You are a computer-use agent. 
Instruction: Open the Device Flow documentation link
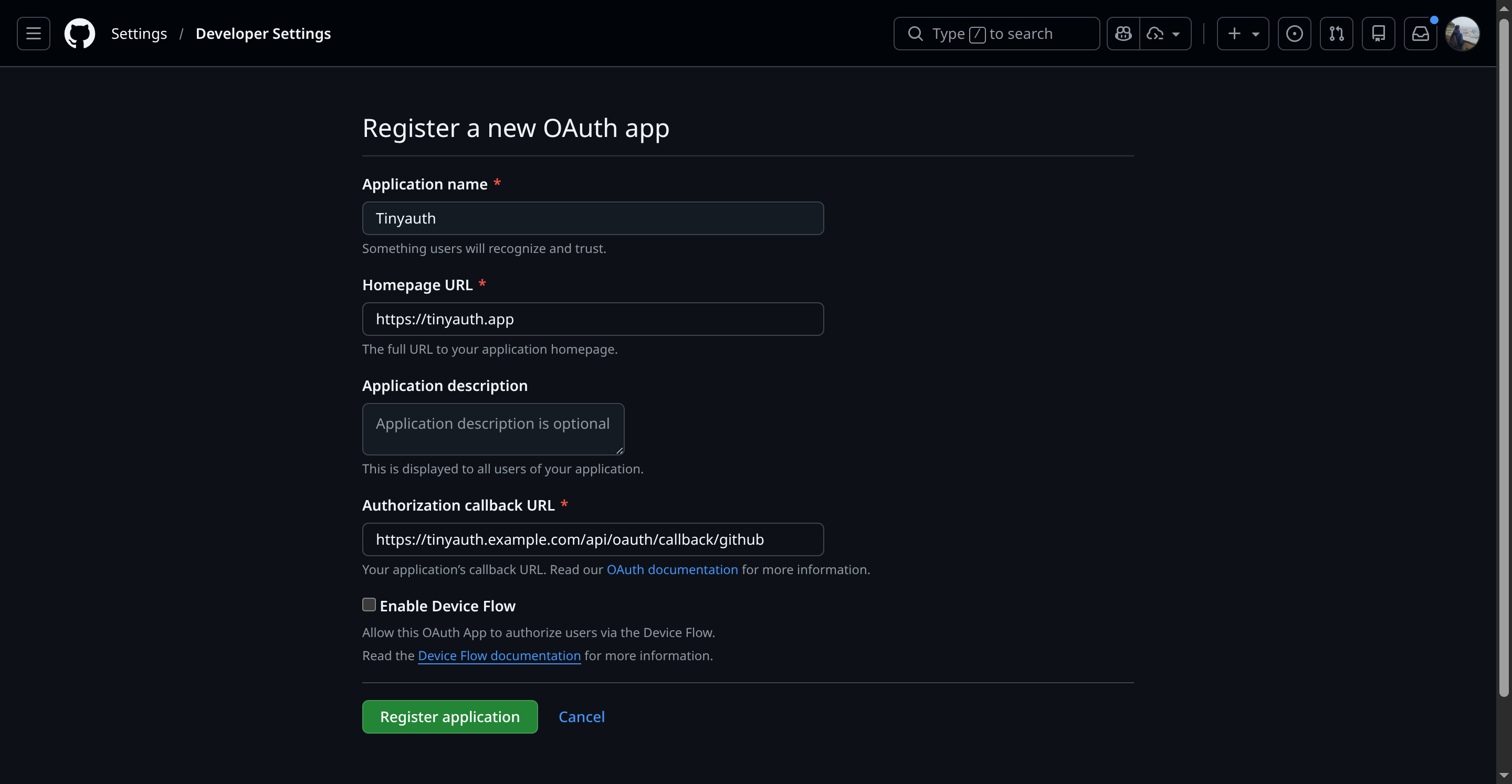[x=499, y=655]
